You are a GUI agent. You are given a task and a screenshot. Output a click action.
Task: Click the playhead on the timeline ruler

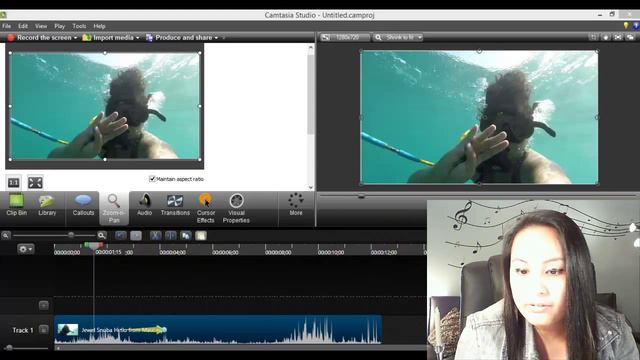coord(93,245)
